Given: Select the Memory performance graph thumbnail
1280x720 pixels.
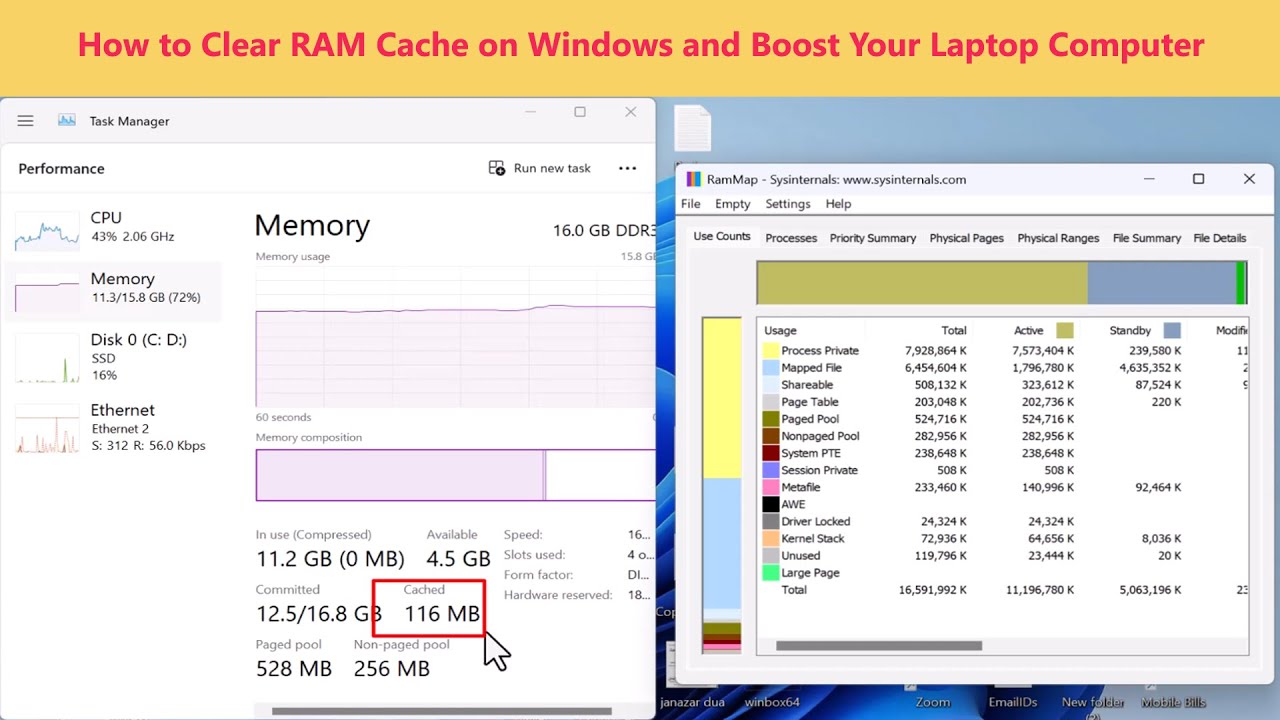Looking at the screenshot, I should point(47,291).
